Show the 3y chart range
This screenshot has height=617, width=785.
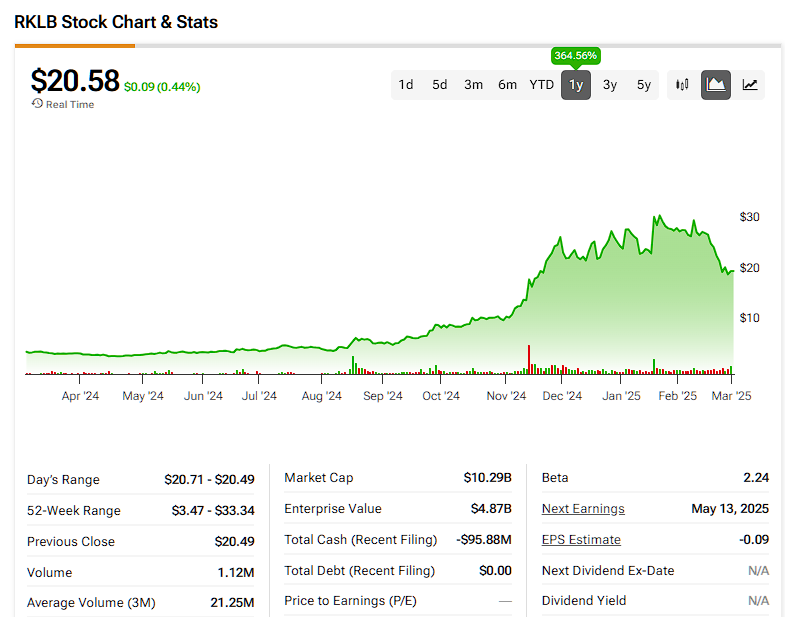click(610, 85)
